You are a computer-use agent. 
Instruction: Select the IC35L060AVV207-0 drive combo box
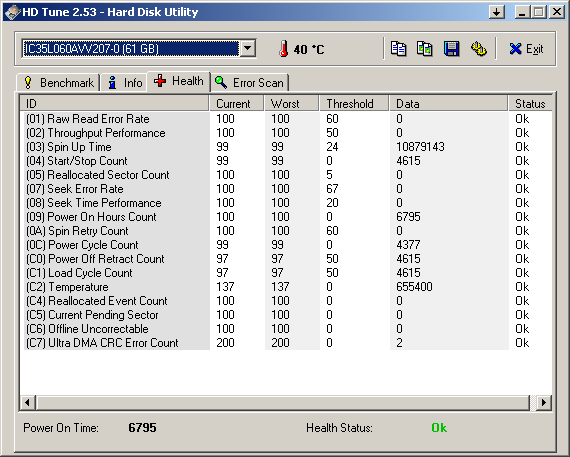(139, 48)
